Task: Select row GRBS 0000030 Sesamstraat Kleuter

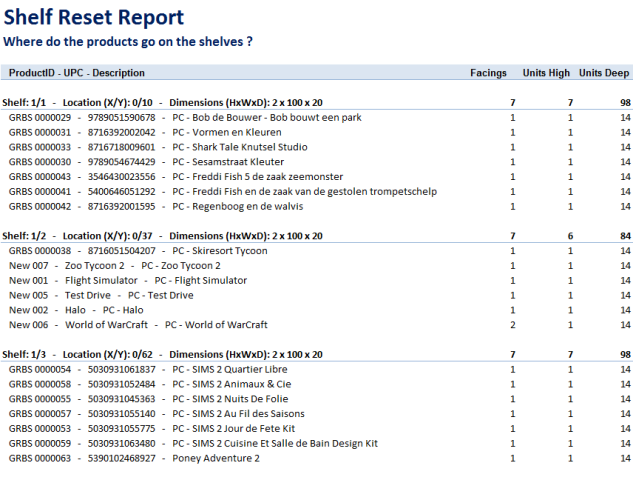Action: coord(316,162)
